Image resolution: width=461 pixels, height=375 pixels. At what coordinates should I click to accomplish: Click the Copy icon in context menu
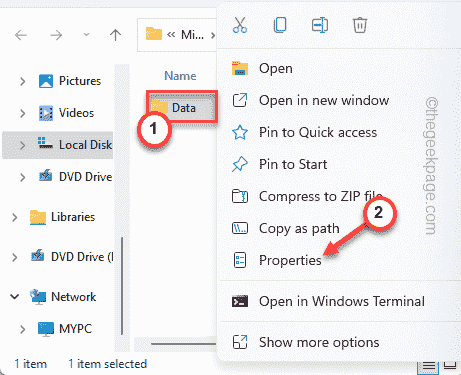[280, 25]
